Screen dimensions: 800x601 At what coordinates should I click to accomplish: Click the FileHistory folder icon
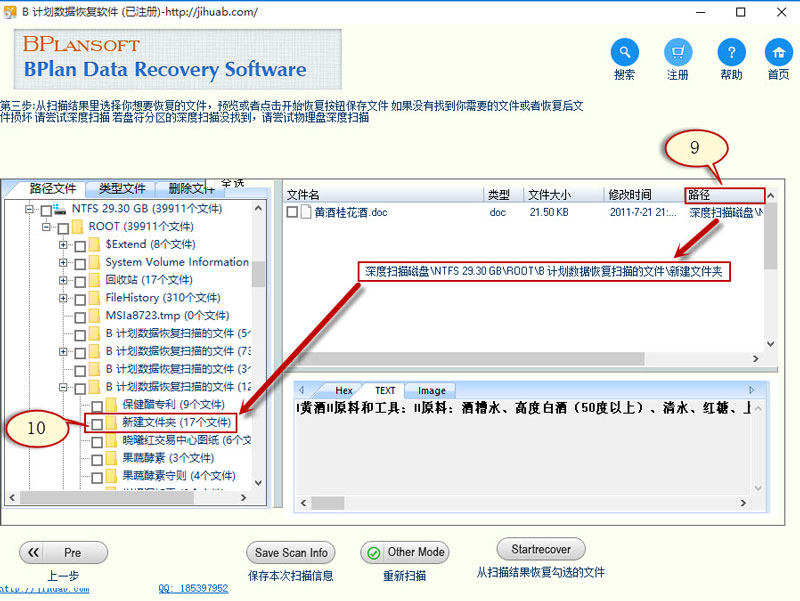pyautogui.click(x=95, y=298)
